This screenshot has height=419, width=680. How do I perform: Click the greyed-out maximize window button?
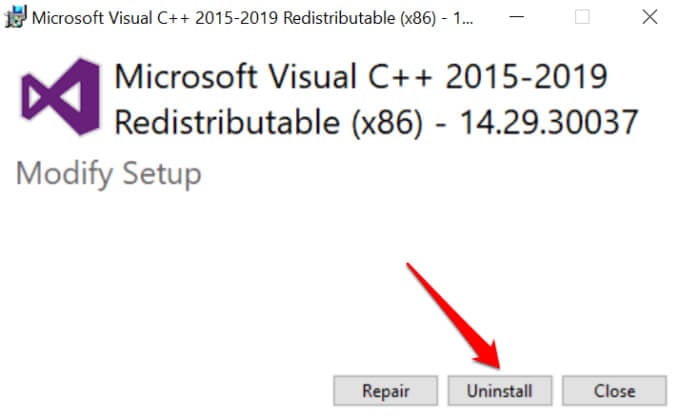point(582,17)
